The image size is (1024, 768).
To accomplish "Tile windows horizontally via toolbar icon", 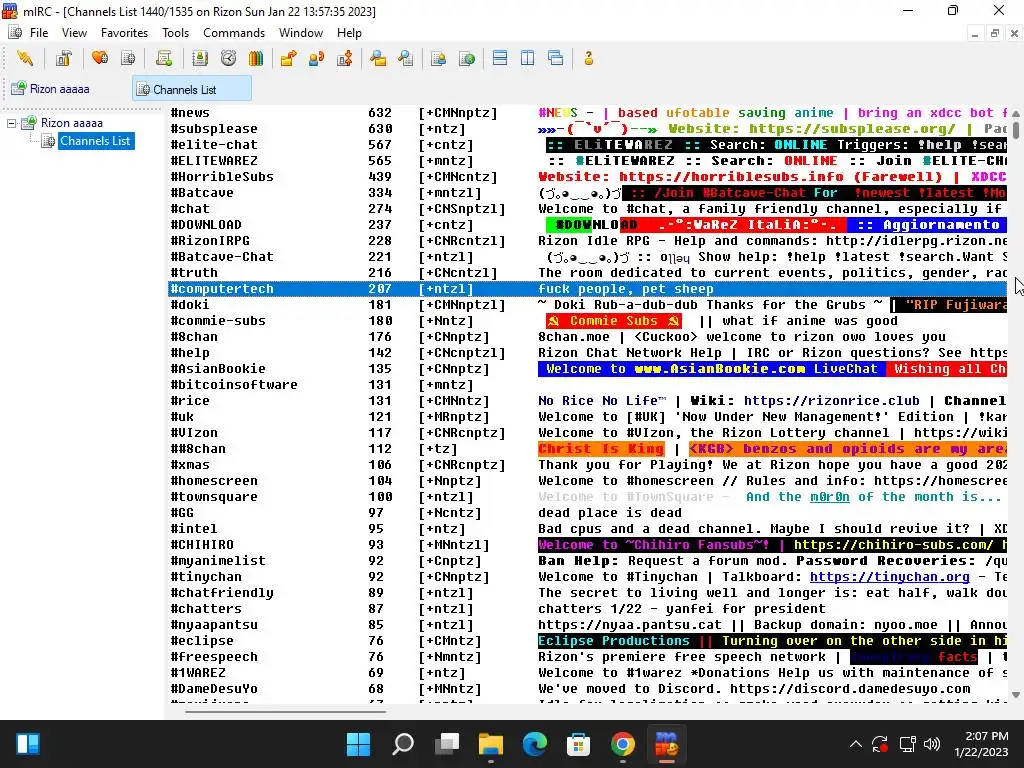I will [x=500, y=59].
